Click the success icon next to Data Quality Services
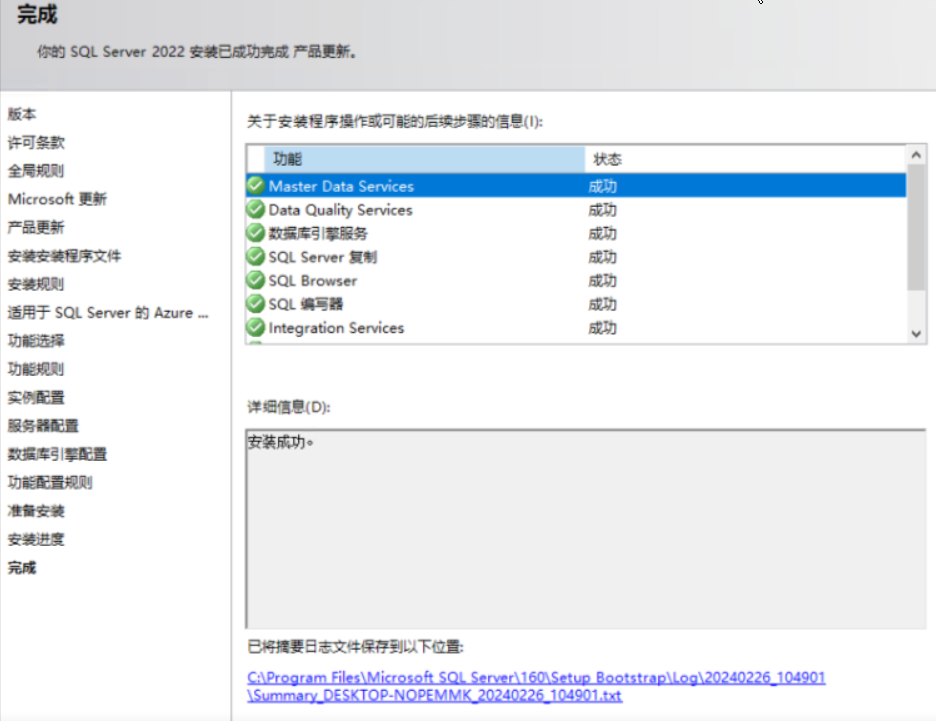This screenshot has width=936, height=721. coord(255,209)
